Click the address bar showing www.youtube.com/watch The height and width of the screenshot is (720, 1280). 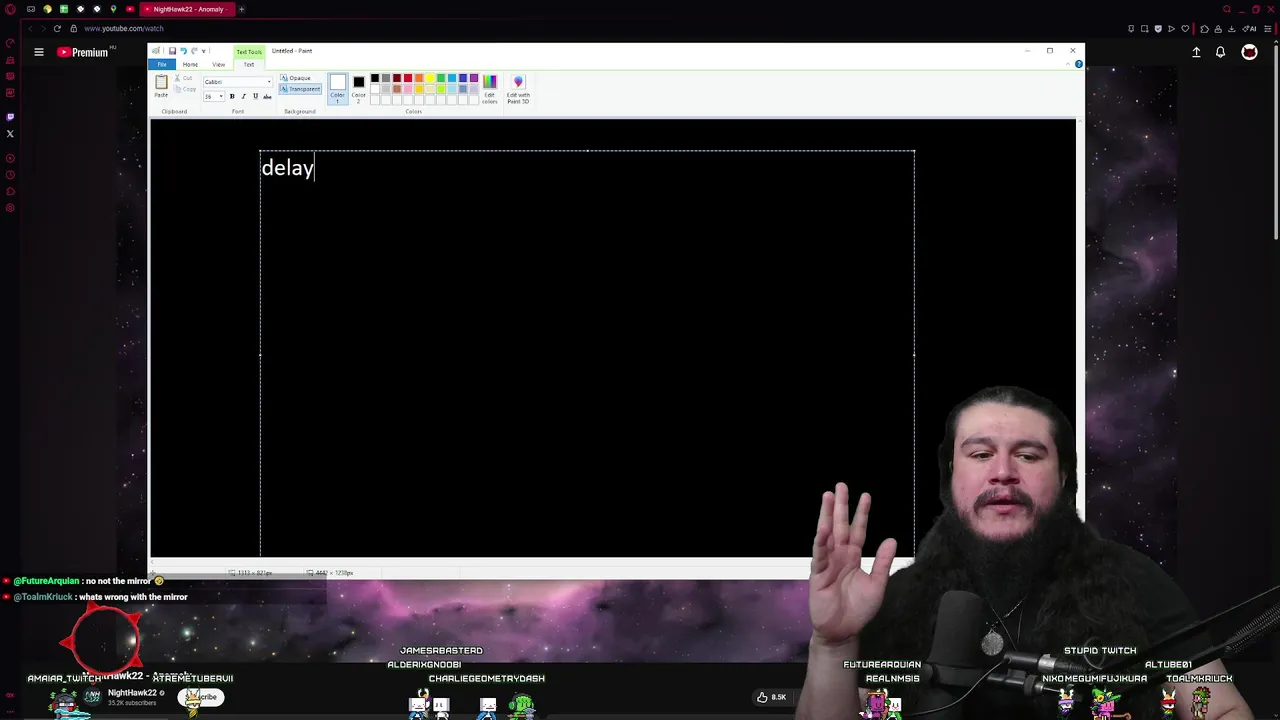(x=124, y=28)
